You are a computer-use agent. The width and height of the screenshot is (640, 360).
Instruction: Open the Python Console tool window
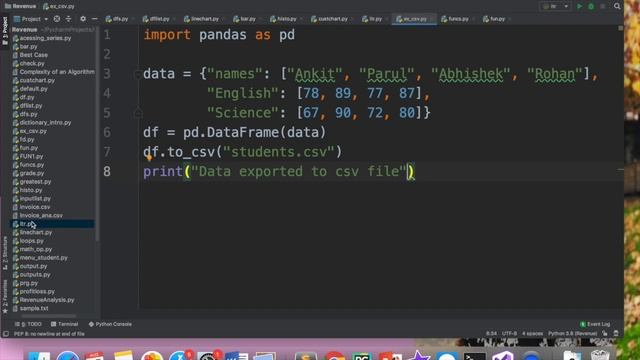pyautogui.click(x=110, y=324)
